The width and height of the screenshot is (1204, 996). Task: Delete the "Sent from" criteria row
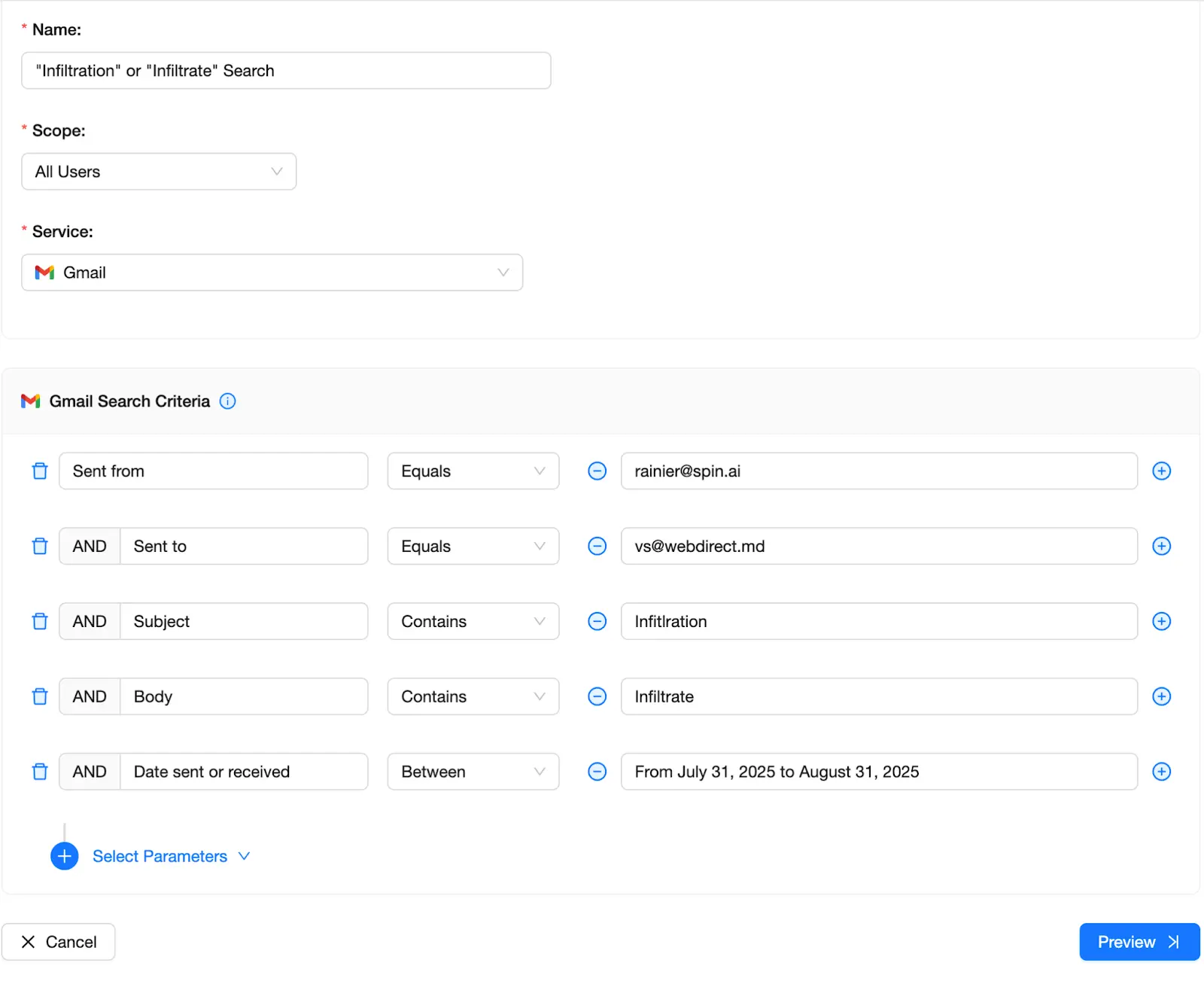click(39, 471)
